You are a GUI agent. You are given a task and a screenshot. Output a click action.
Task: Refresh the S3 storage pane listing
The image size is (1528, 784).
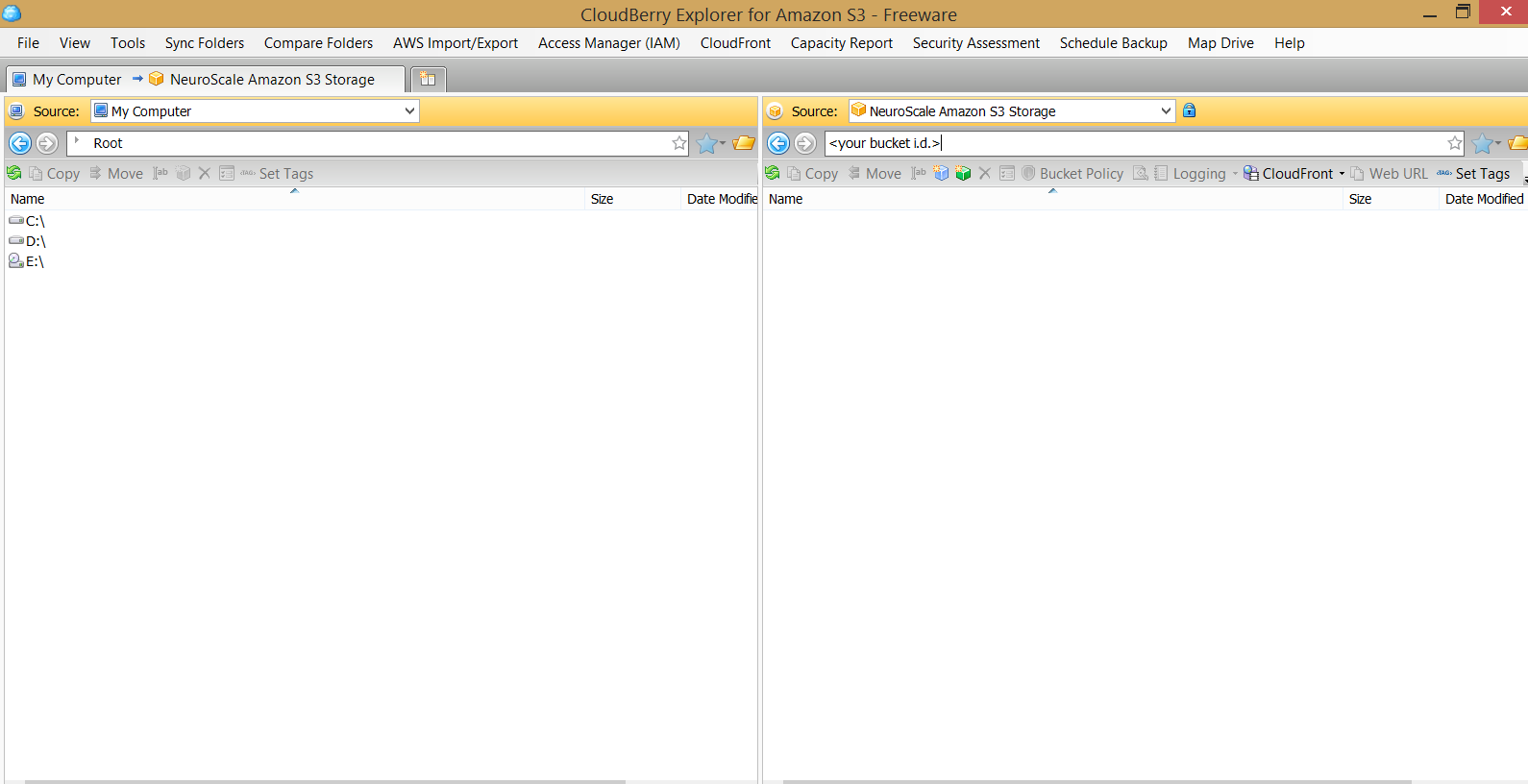click(x=773, y=173)
